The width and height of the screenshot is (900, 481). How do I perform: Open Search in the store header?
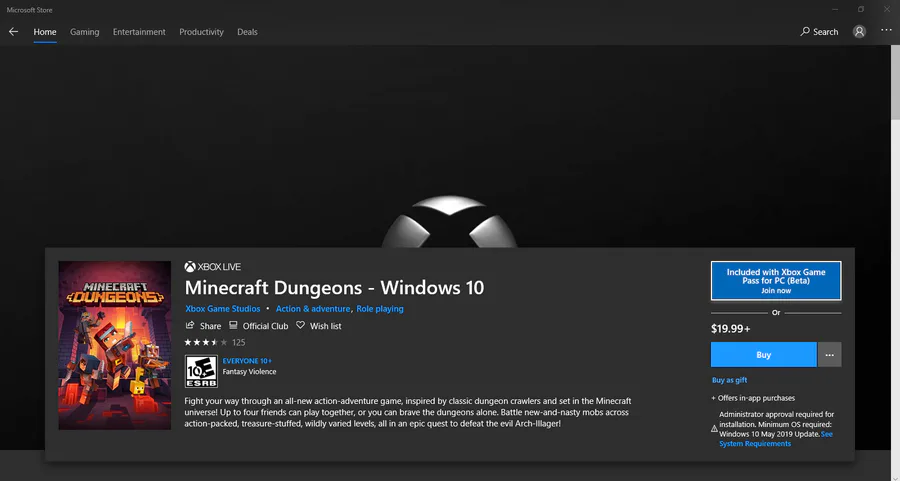click(819, 32)
